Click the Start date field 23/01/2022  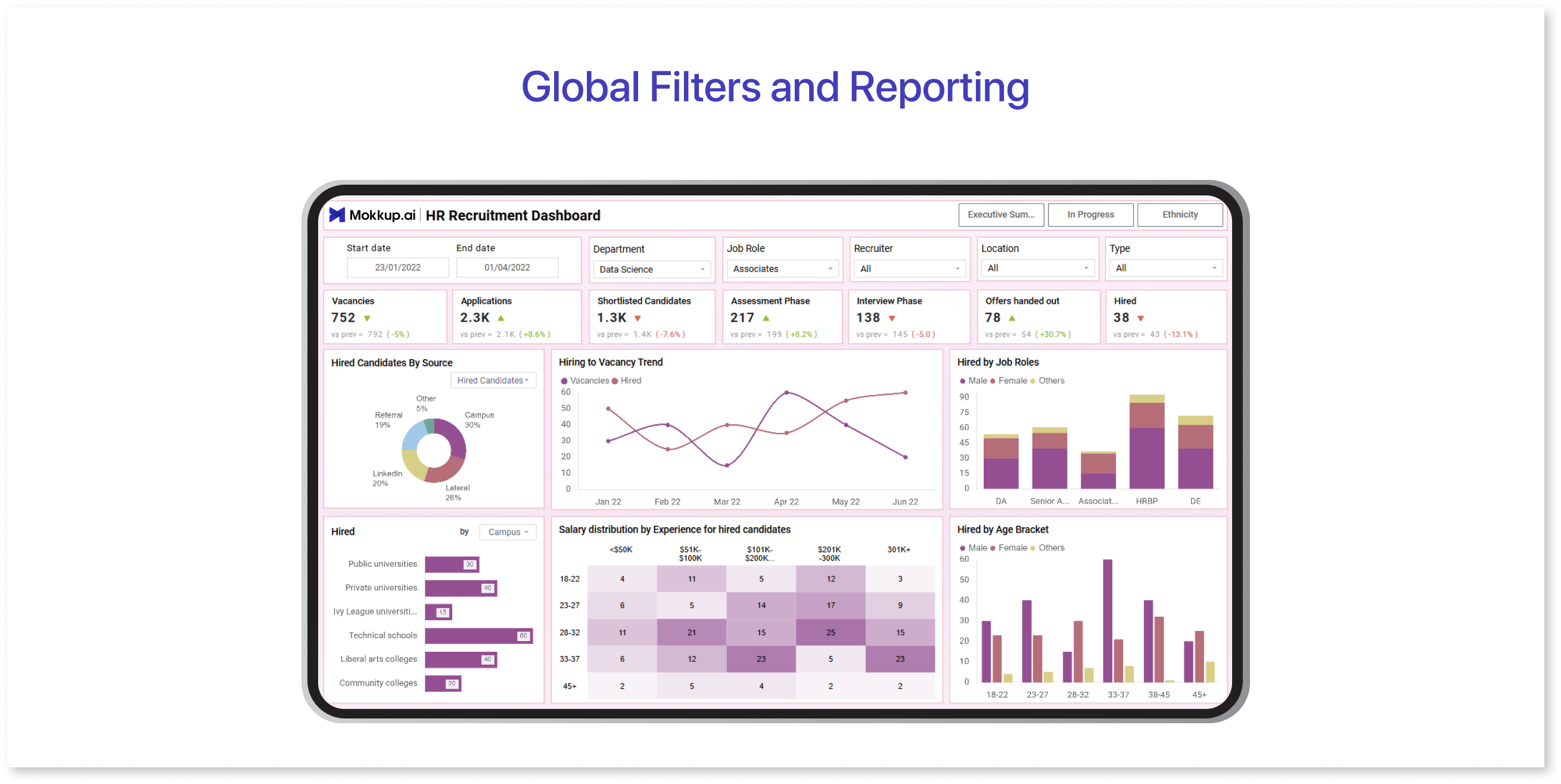click(x=397, y=267)
